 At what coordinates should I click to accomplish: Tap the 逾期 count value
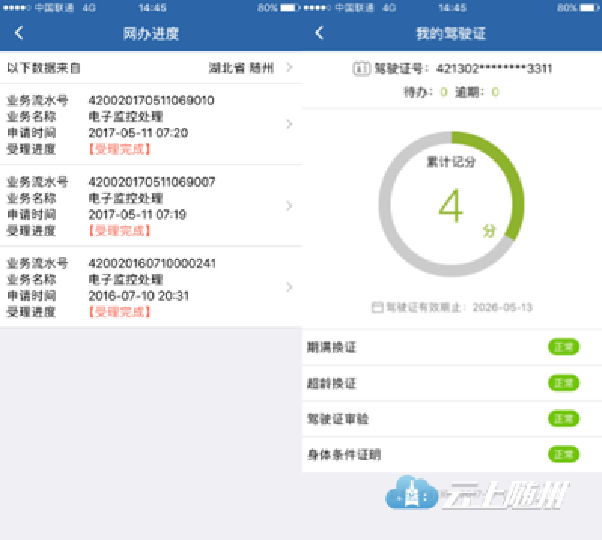495,92
